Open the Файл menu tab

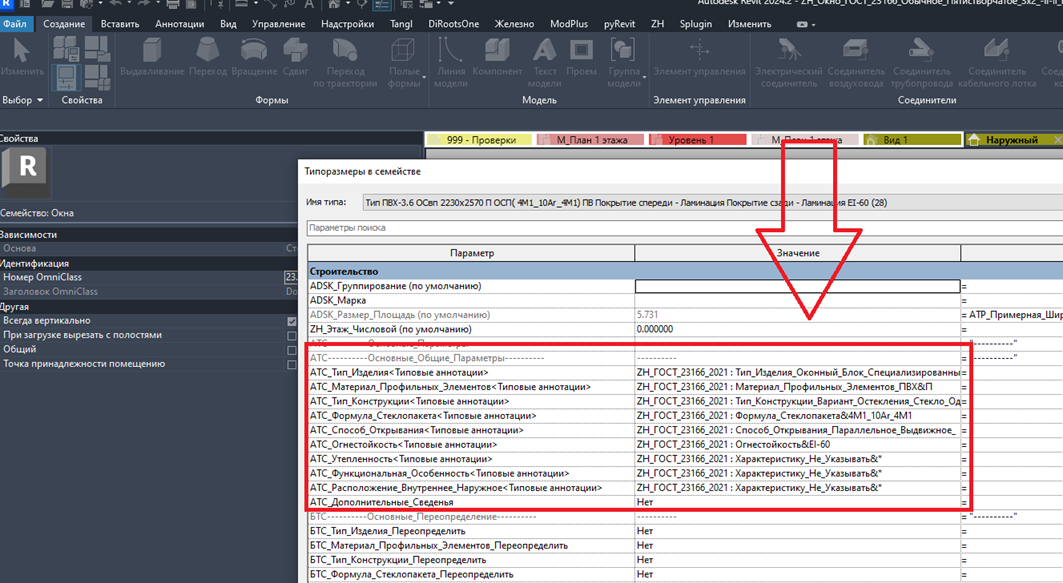[15, 24]
